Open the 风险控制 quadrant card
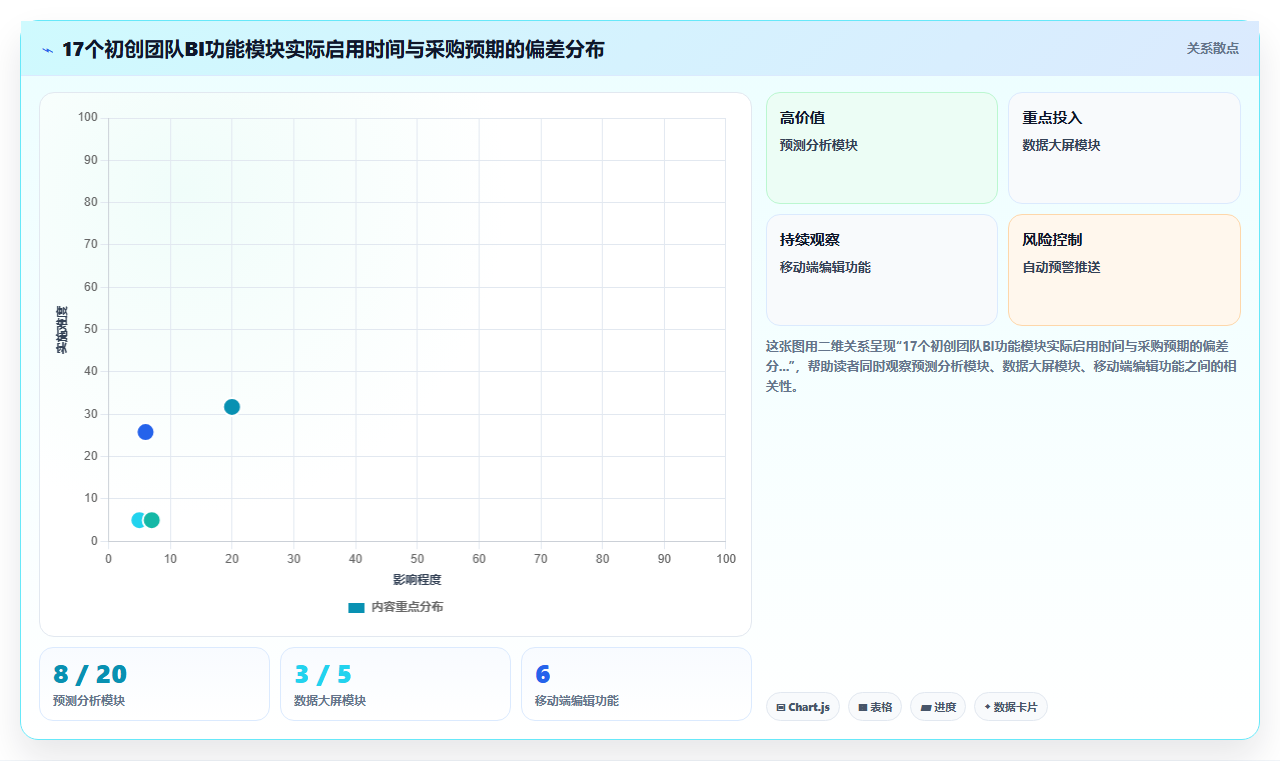This screenshot has height=761, width=1280. pos(1124,270)
